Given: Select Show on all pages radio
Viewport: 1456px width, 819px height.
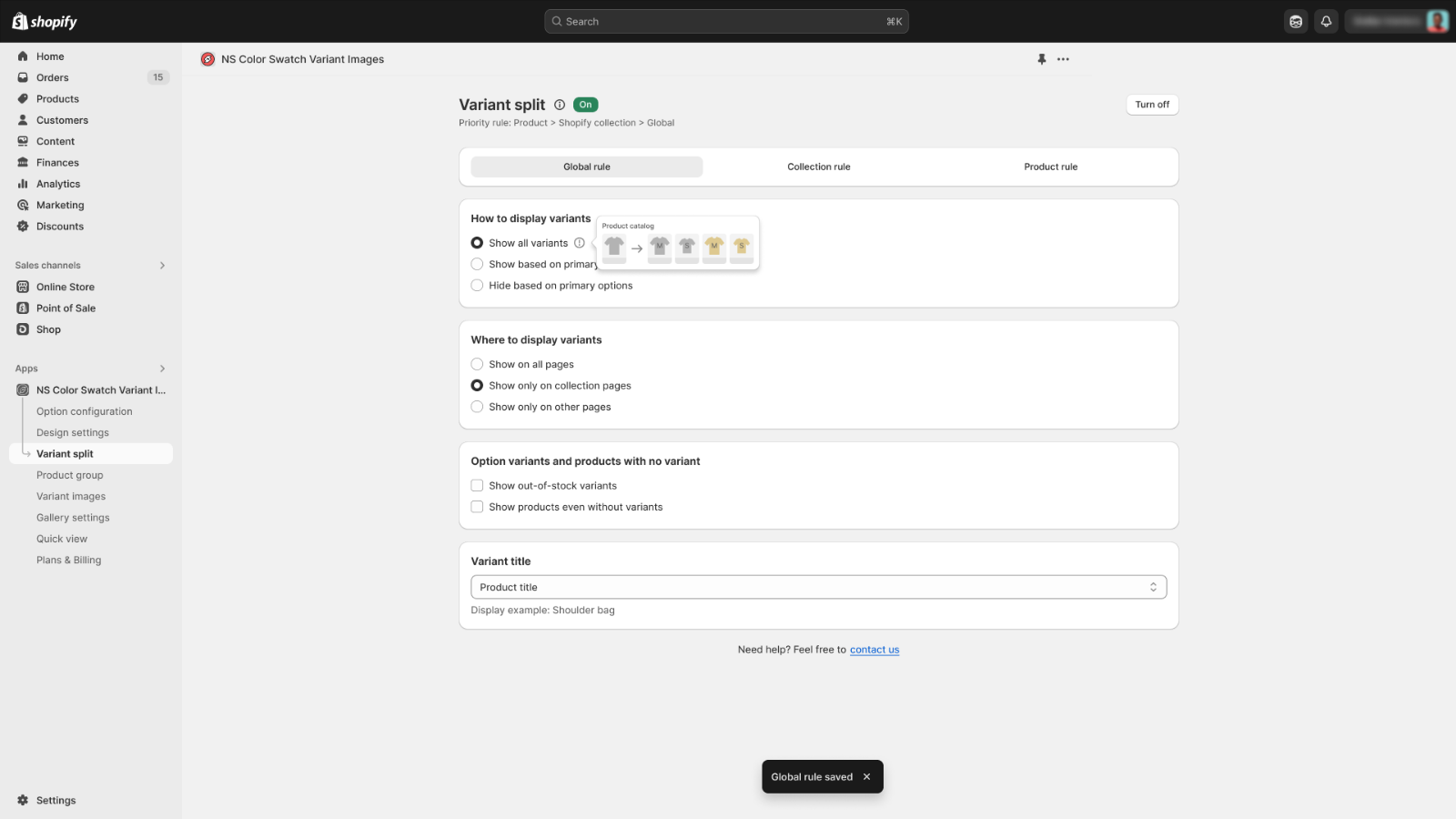Looking at the screenshot, I should point(477,364).
